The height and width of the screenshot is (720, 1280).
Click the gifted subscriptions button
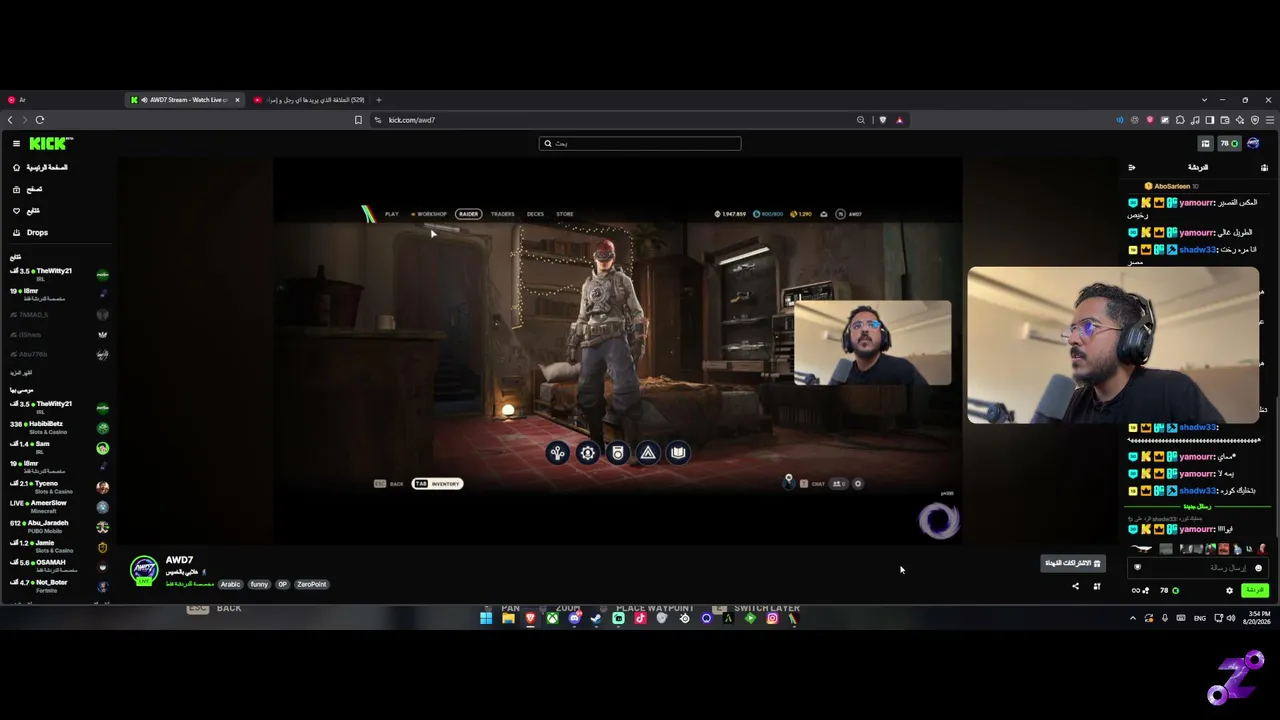1072,564
